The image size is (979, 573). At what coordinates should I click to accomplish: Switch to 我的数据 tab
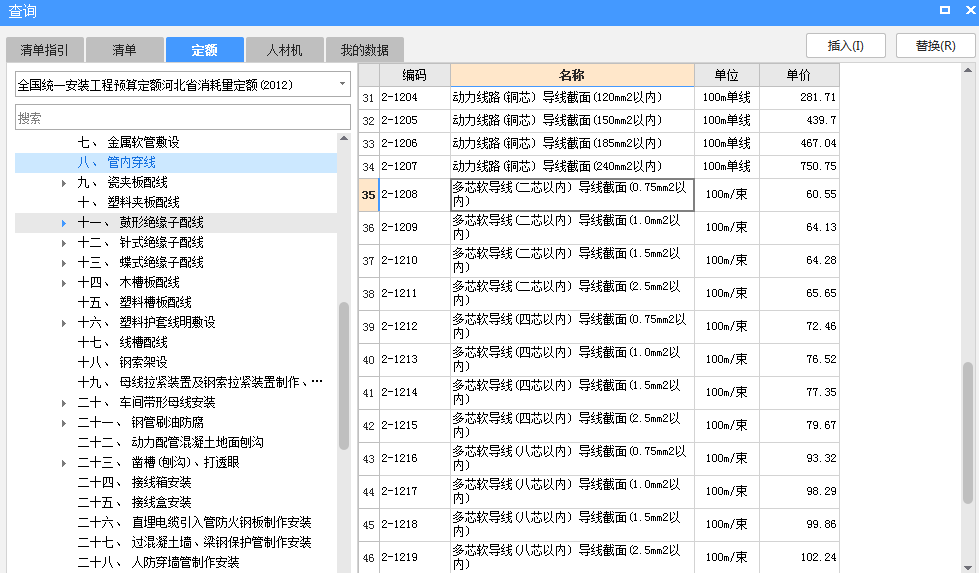(x=364, y=50)
